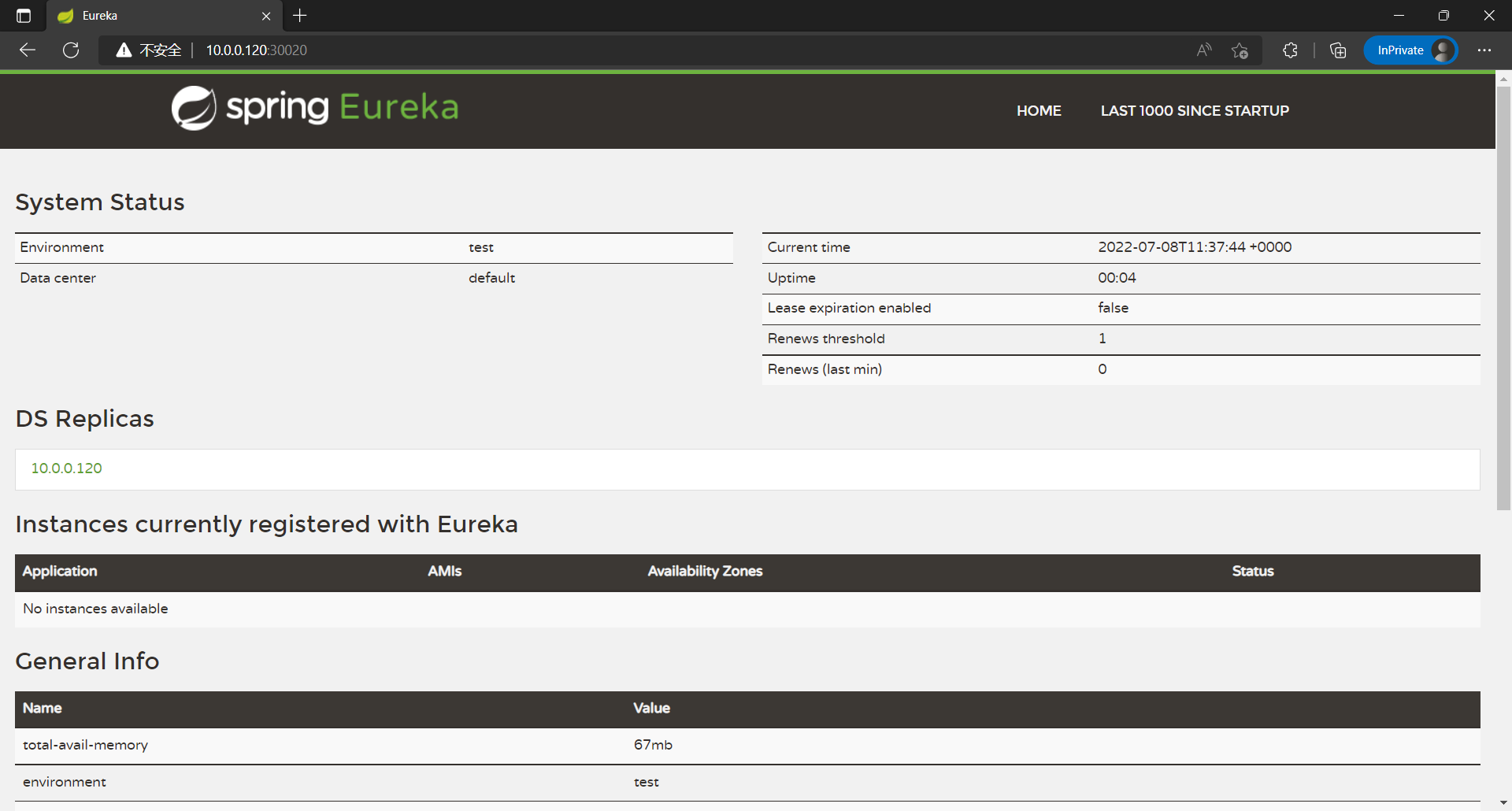Screen dimensions: 1512x811
Task: Click the DS Replicas heading
Action: [x=84, y=419]
